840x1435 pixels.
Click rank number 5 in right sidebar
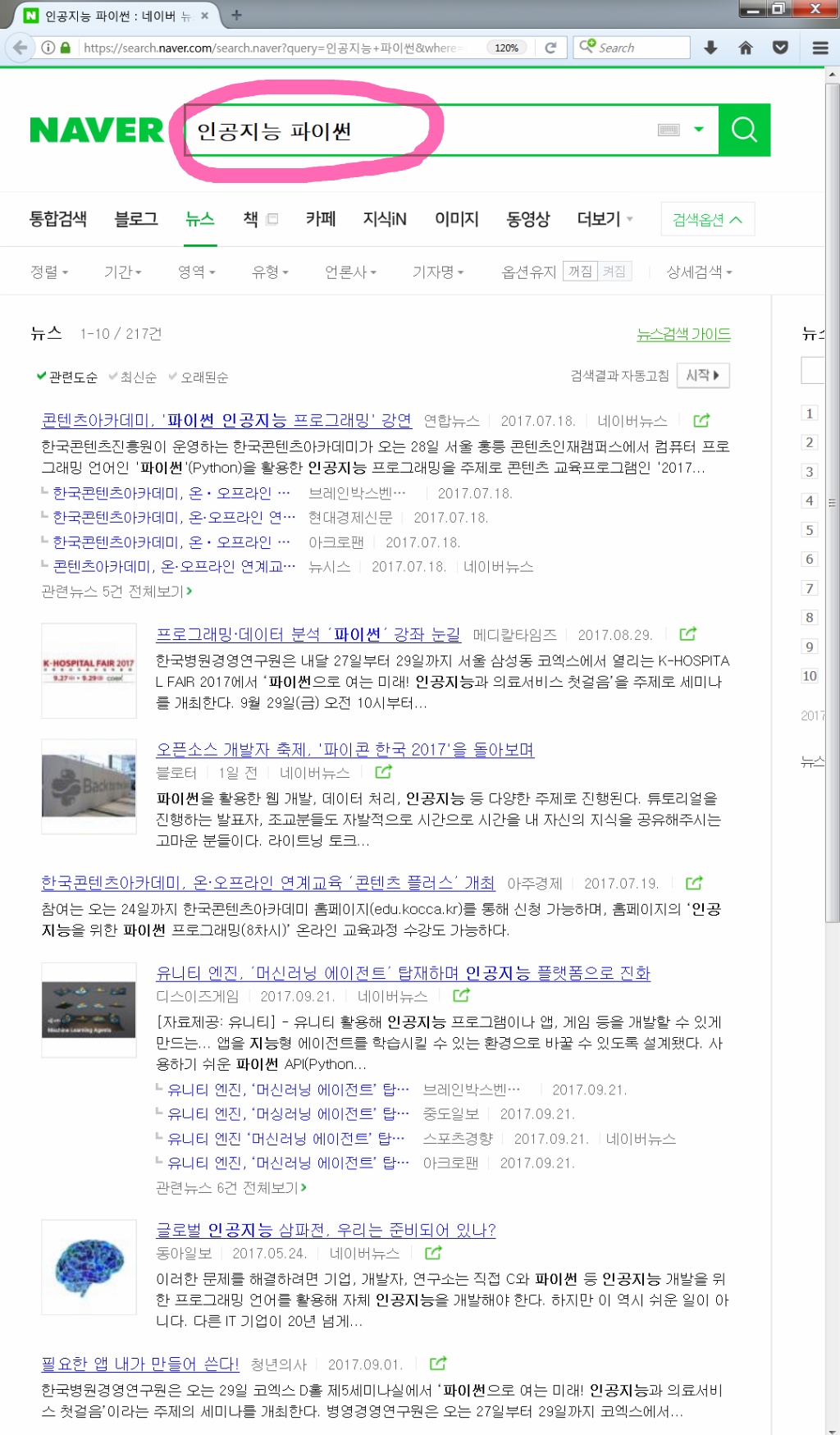point(810,530)
